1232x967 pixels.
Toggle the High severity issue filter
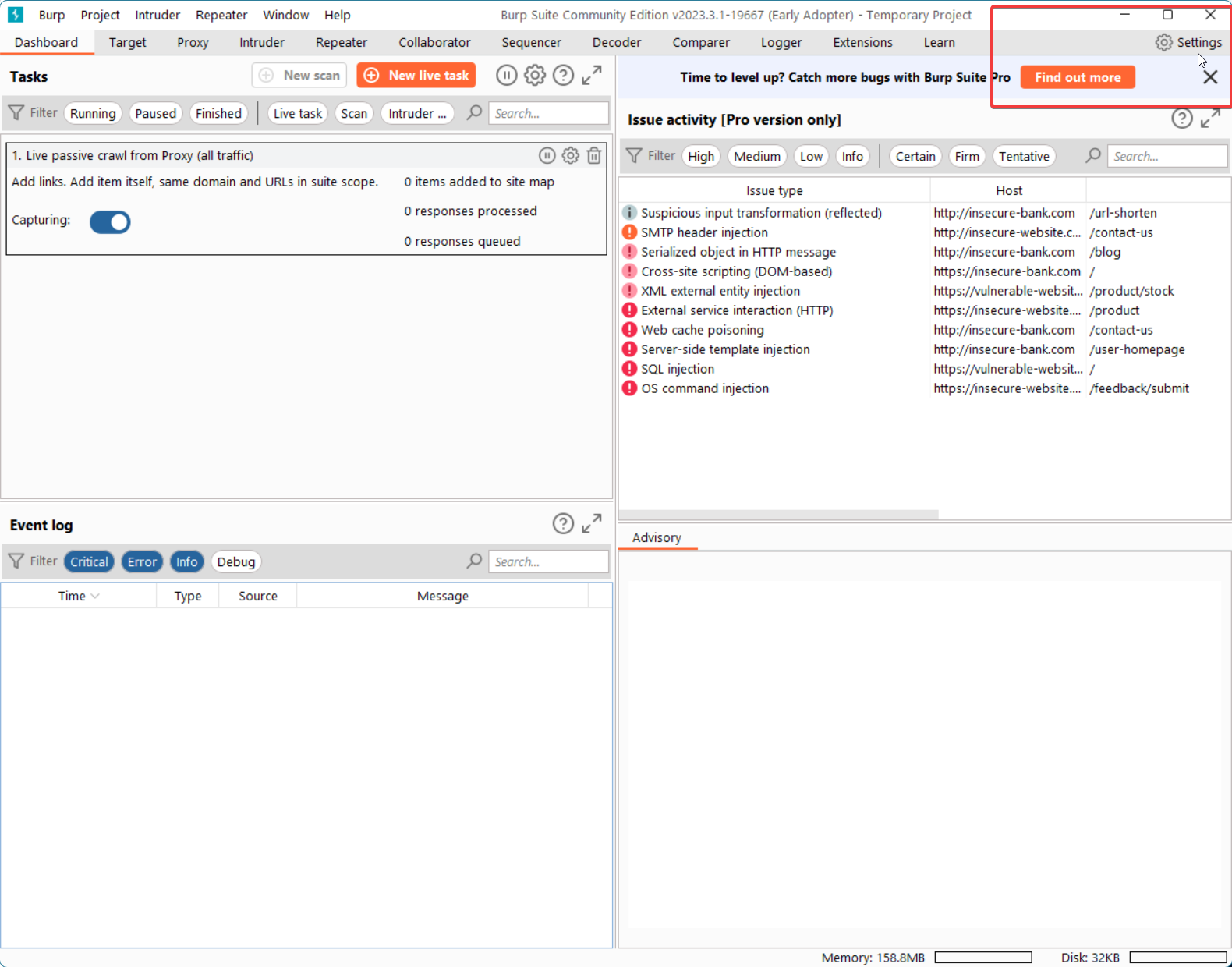(x=700, y=157)
